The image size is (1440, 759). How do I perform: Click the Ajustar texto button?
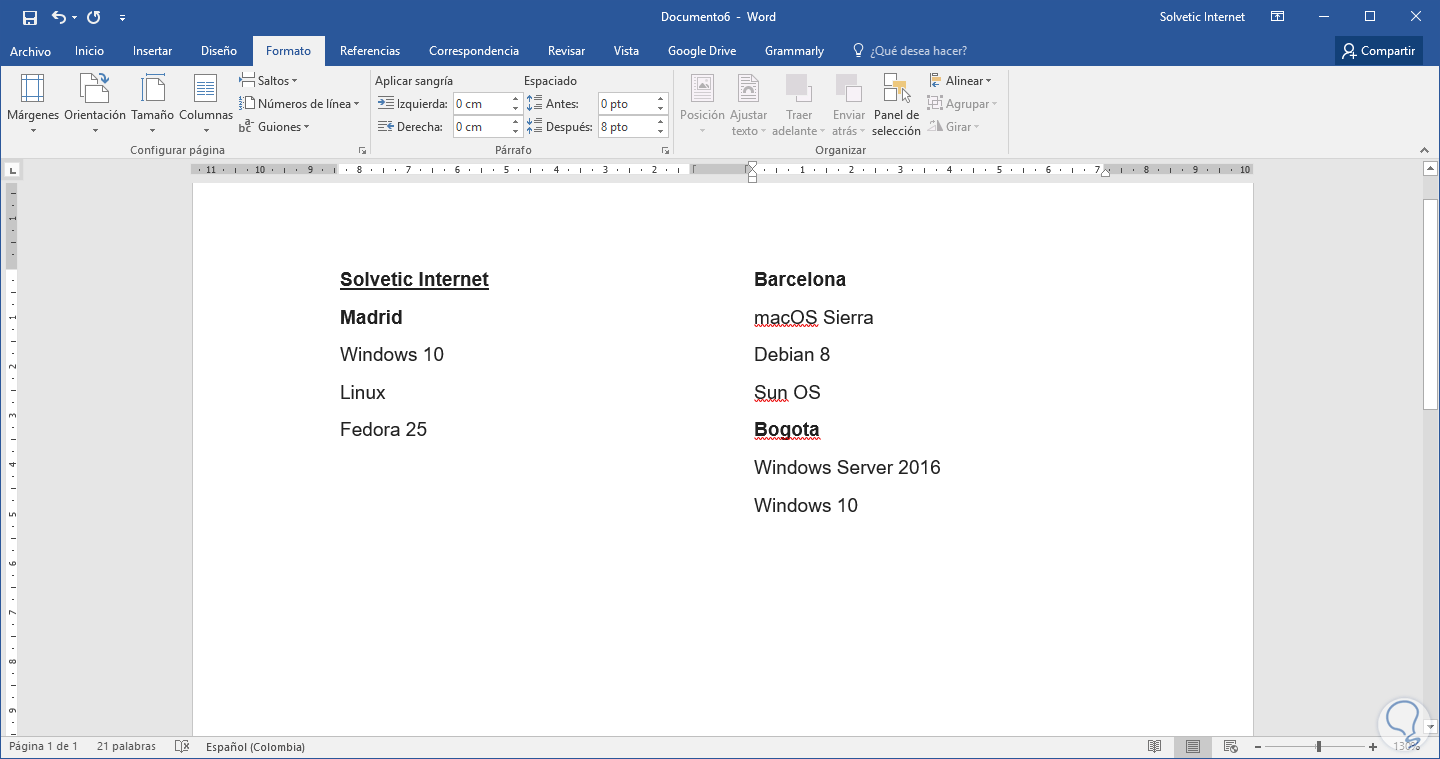click(x=748, y=104)
